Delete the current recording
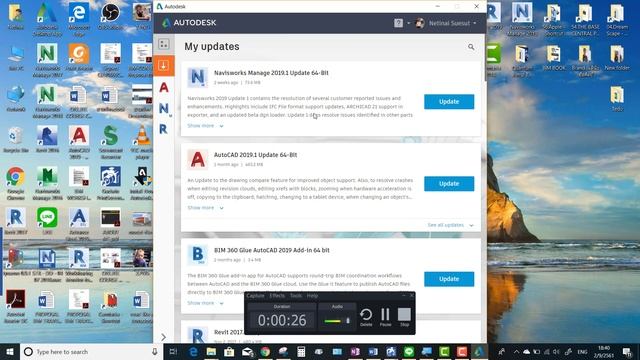This screenshot has height=360, width=640. tap(366, 317)
